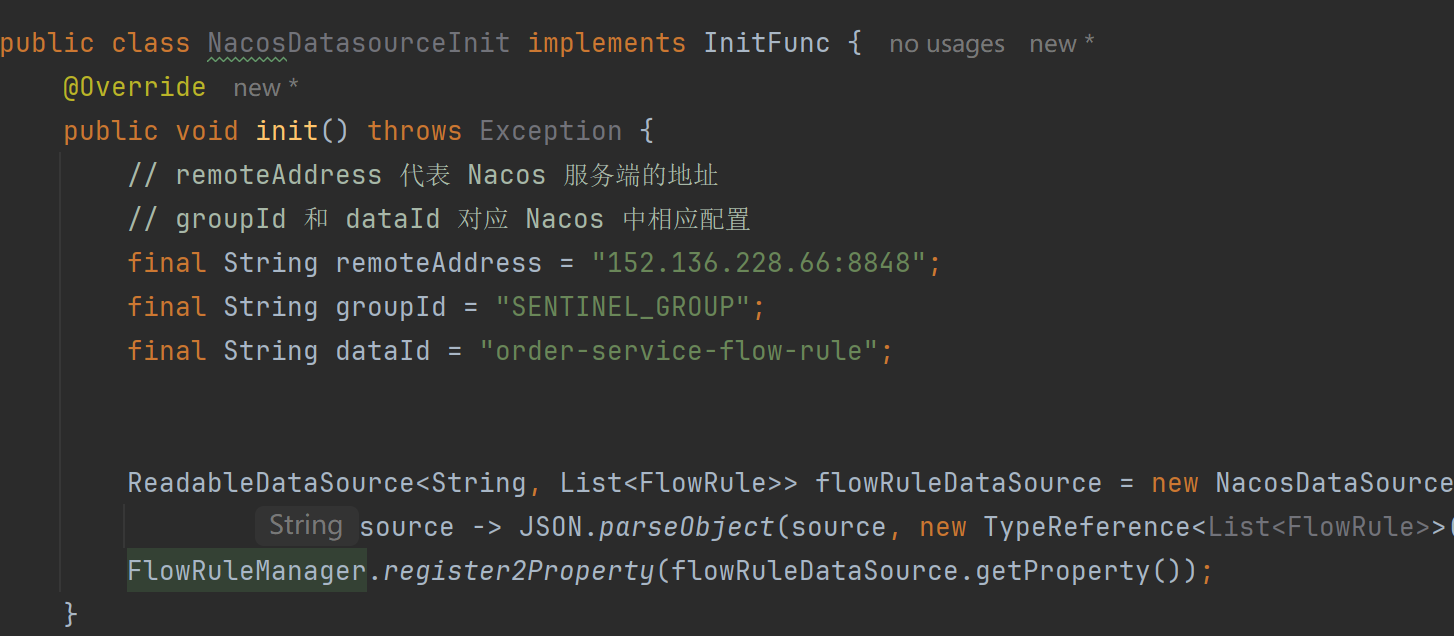Click the register2Property method call

point(519,571)
